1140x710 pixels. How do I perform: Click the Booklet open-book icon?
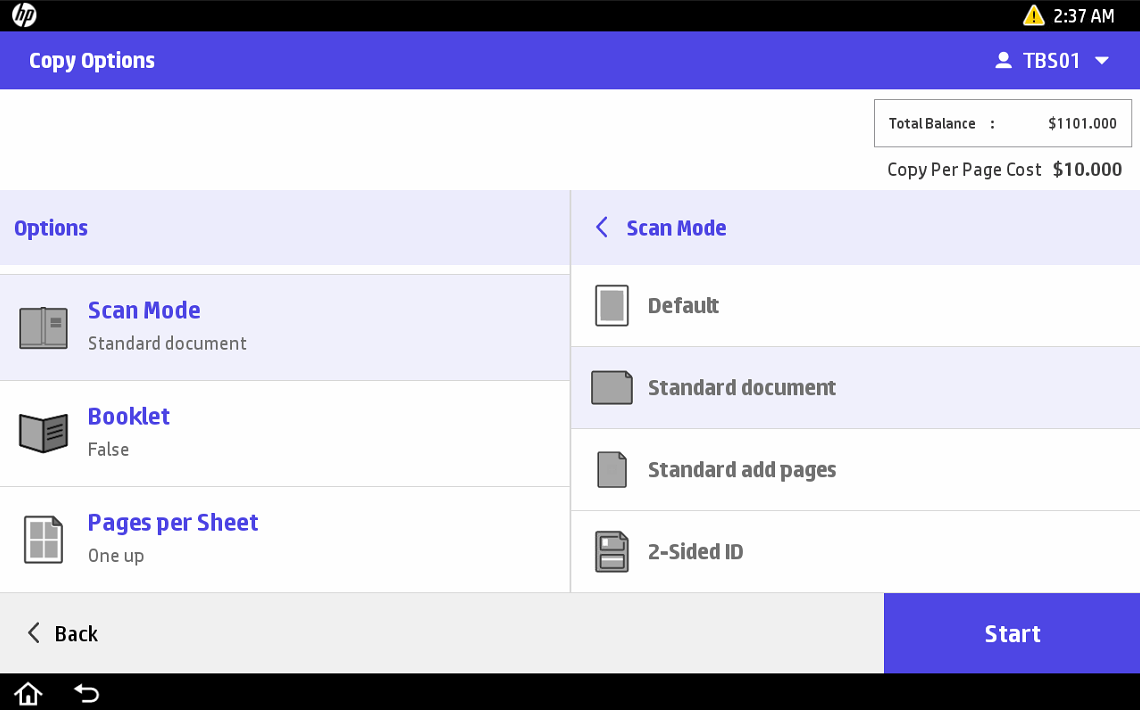44,433
